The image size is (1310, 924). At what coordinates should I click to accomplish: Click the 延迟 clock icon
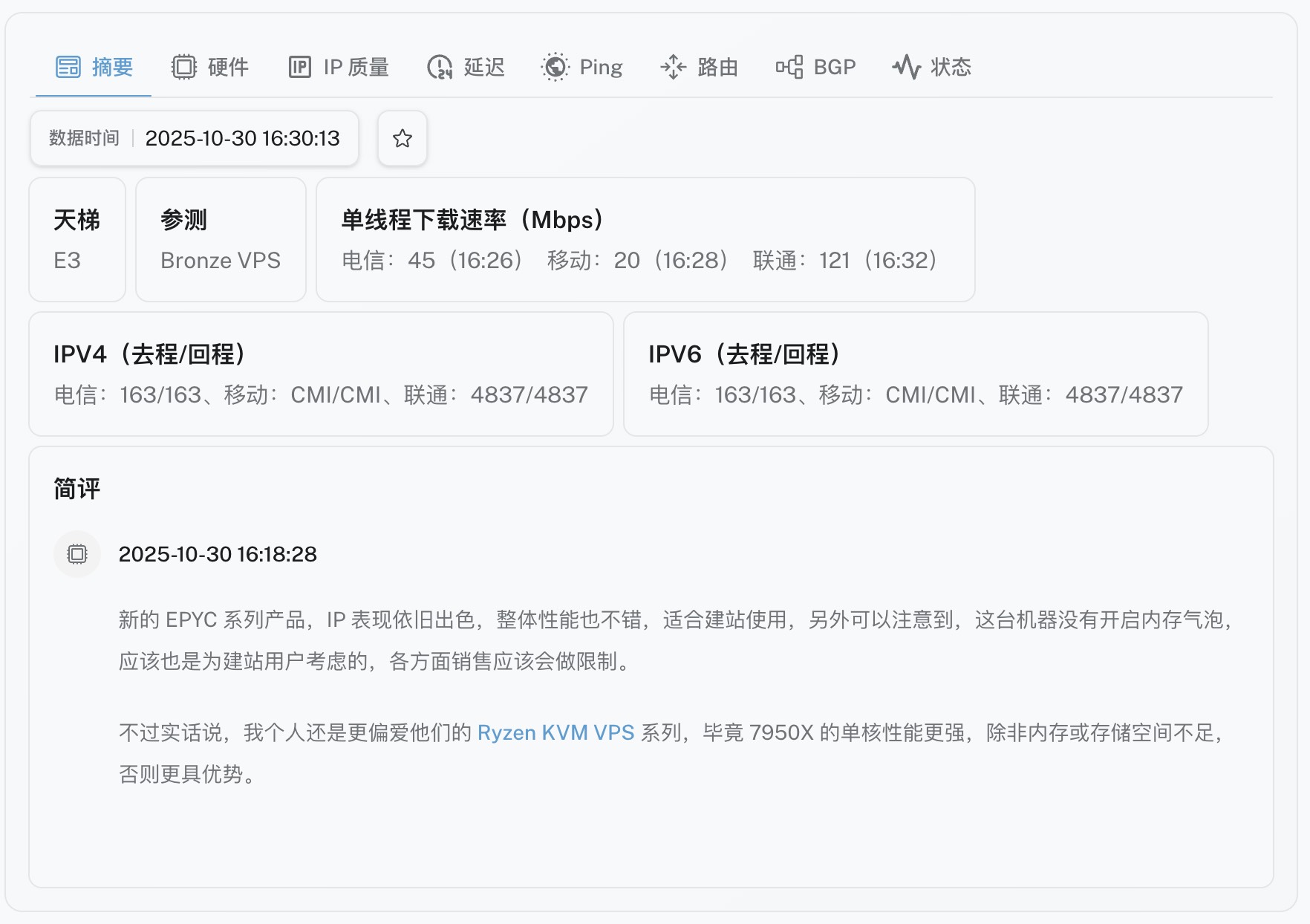(440, 67)
